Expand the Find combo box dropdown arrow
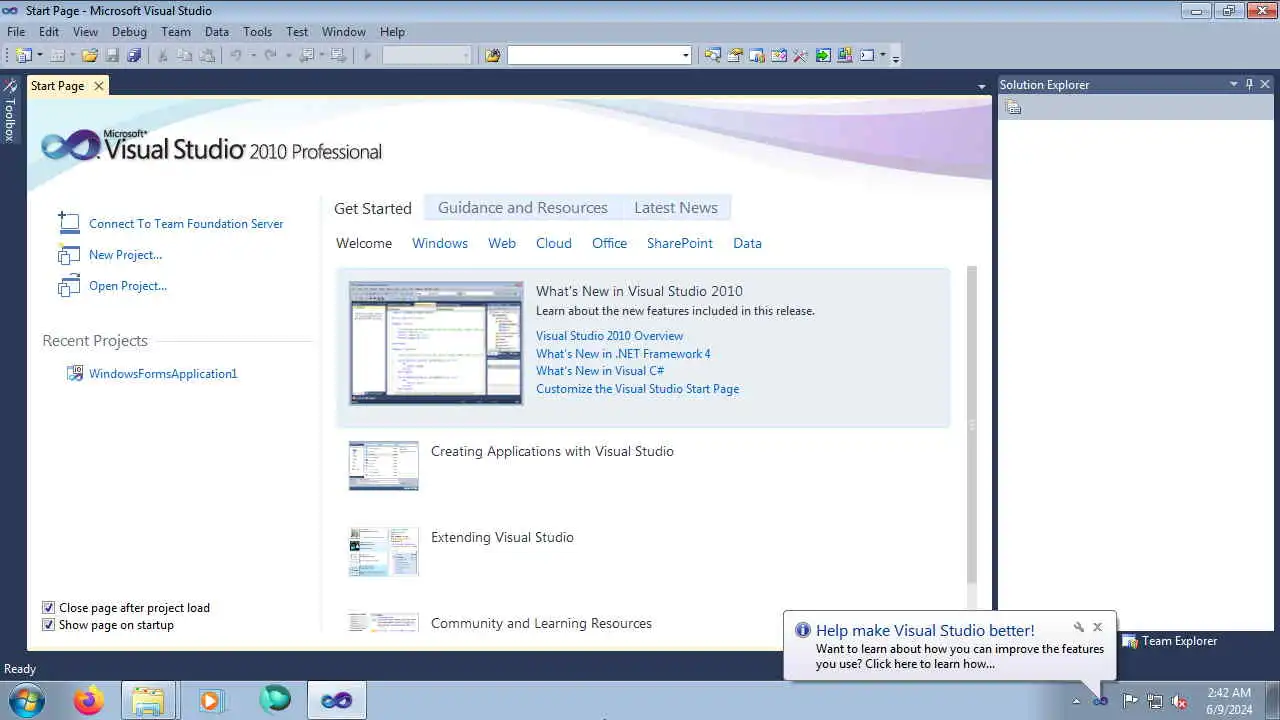 pos(685,56)
